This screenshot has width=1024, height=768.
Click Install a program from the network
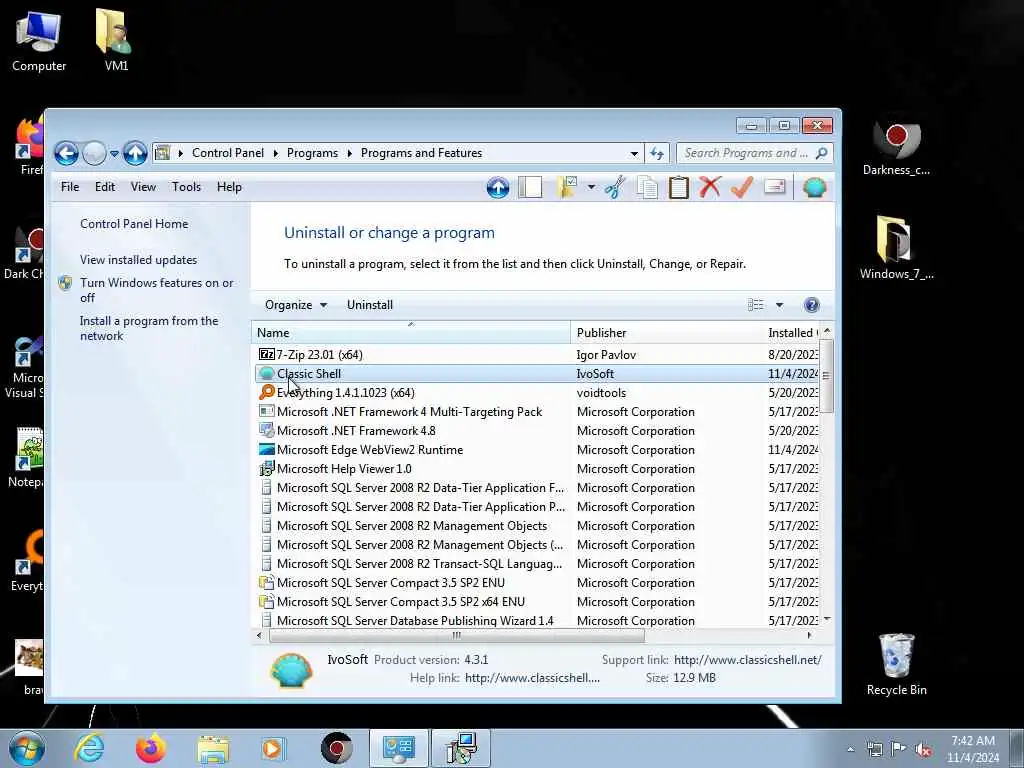tap(149, 328)
